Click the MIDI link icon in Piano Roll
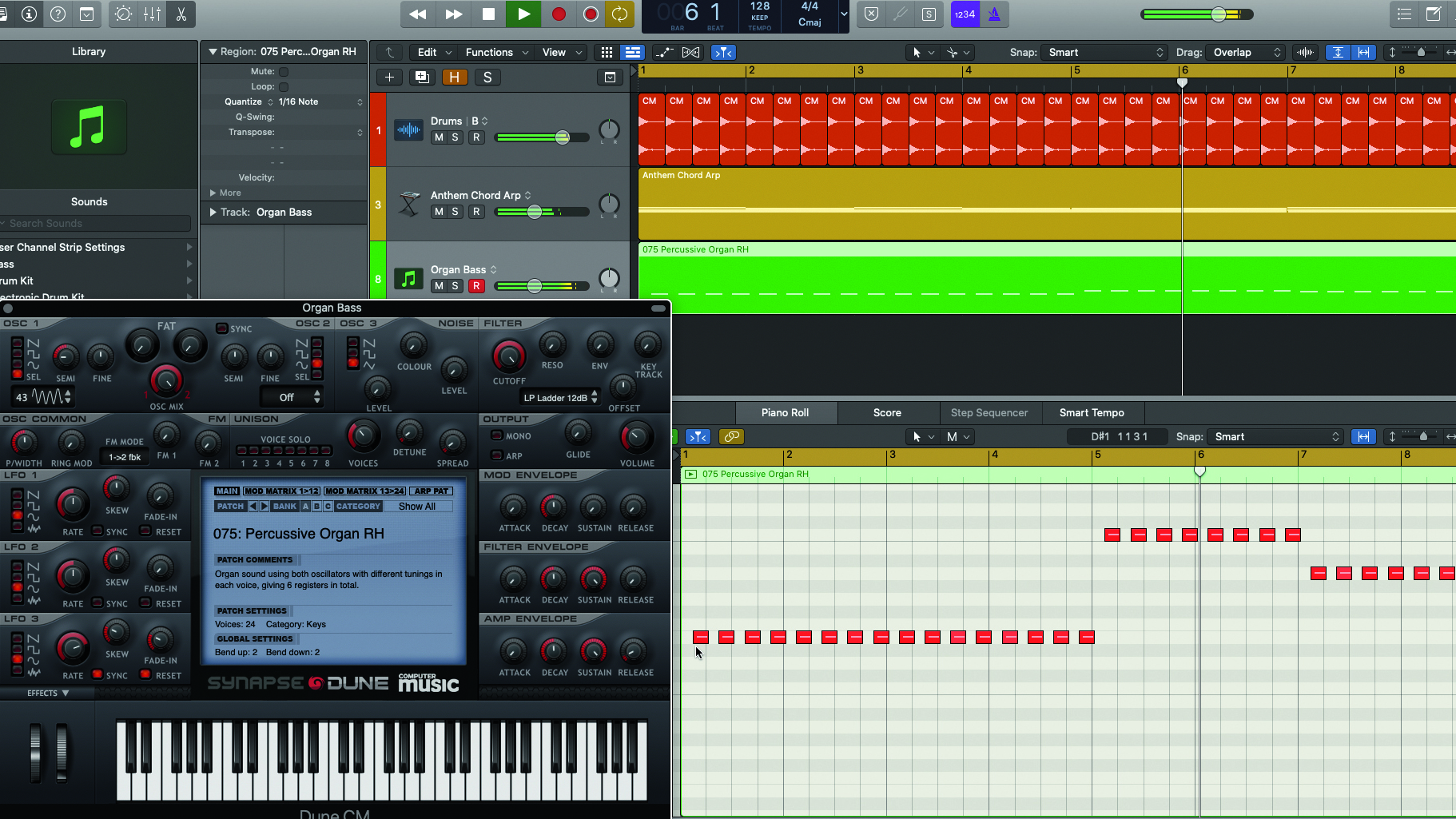 pyautogui.click(x=731, y=437)
